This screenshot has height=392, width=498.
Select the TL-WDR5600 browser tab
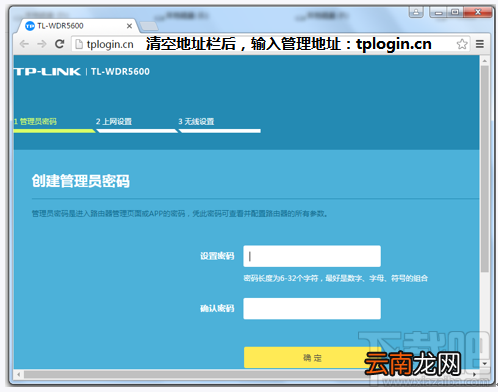[x=77, y=26]
